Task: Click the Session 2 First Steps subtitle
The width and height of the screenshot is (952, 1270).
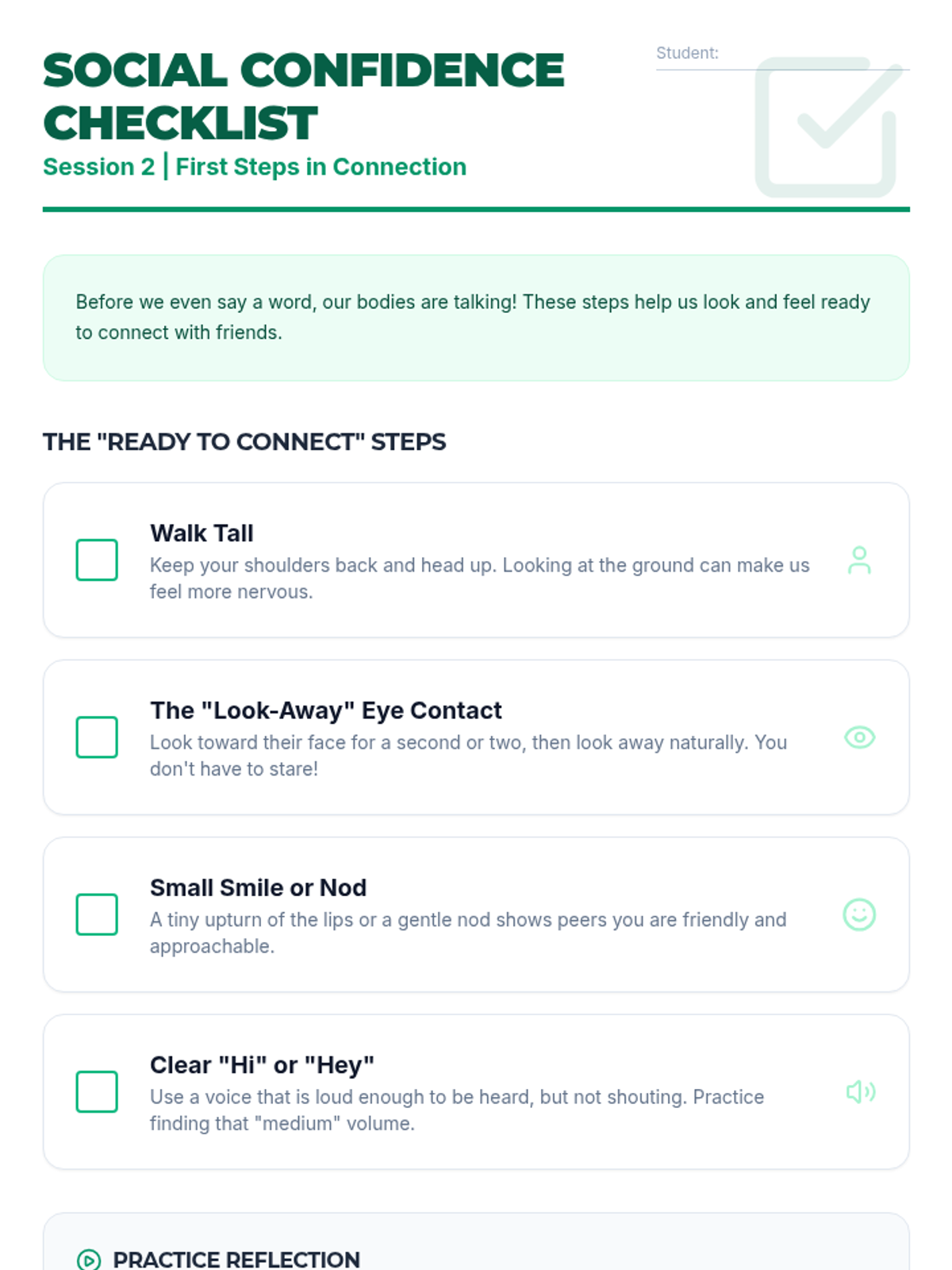Action: pyautogui.click(x=255, y=167)
